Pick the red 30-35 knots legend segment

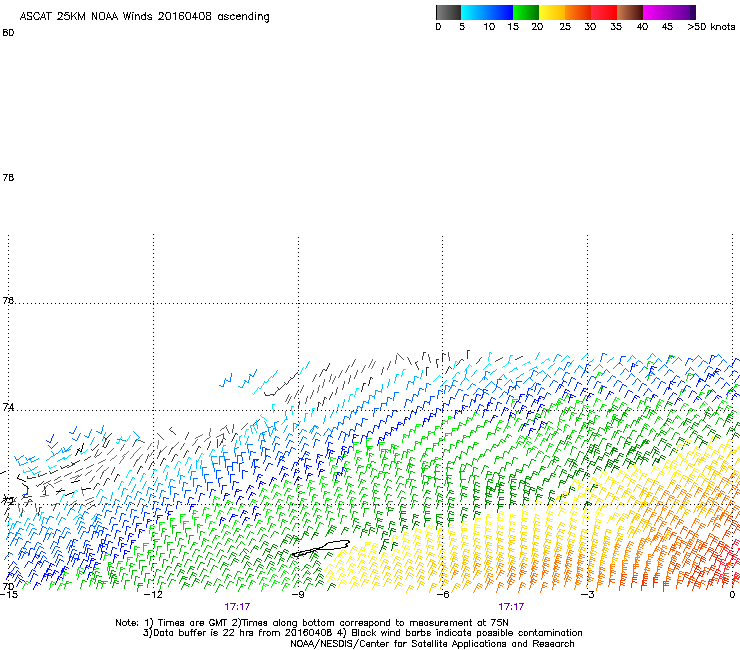[604, 12]
